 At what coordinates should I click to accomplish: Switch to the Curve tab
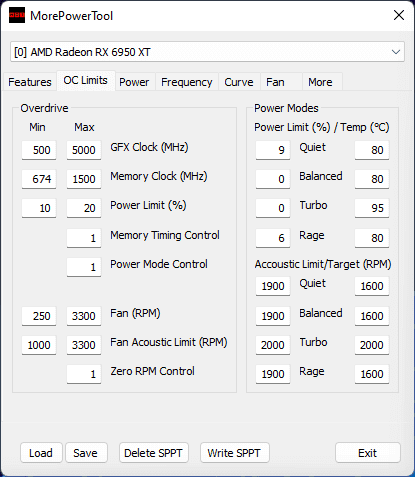coord(239,82)
